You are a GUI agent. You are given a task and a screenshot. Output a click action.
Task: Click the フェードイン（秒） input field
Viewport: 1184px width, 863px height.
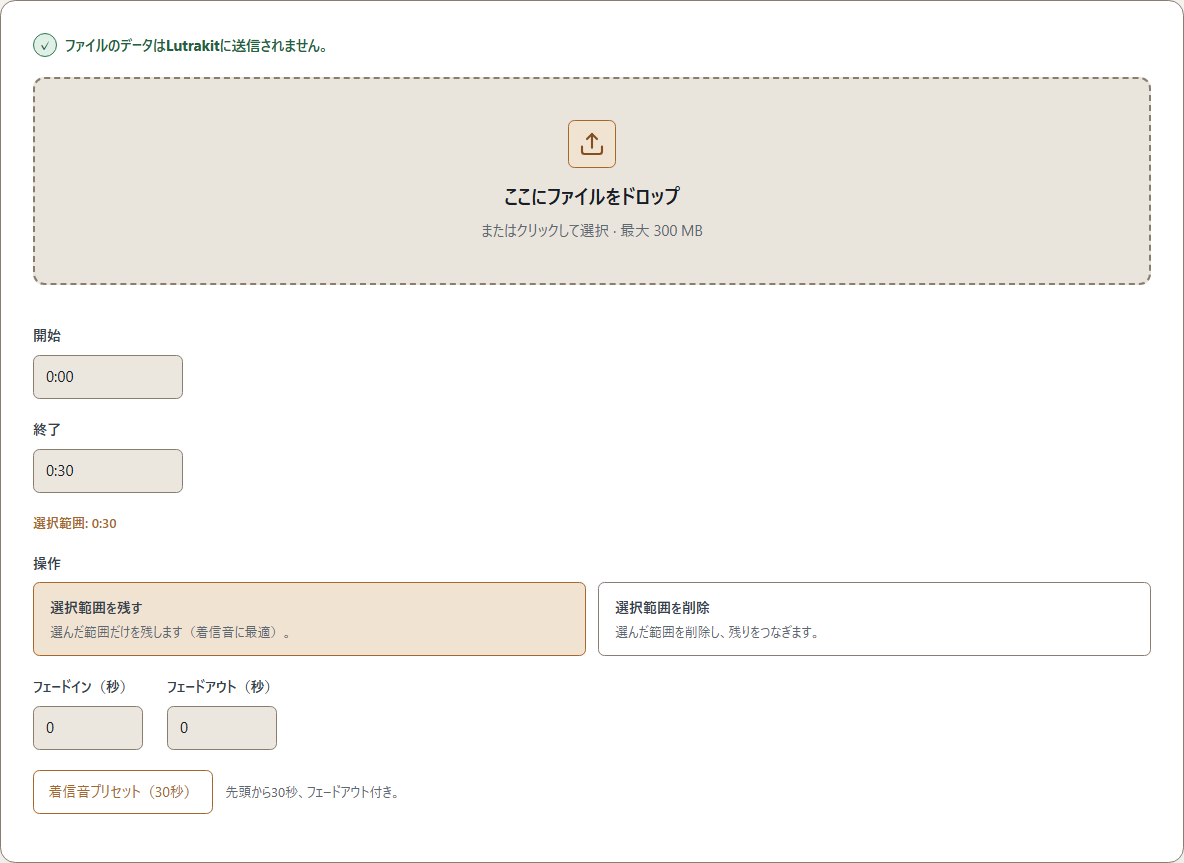[x=88, y=728]
